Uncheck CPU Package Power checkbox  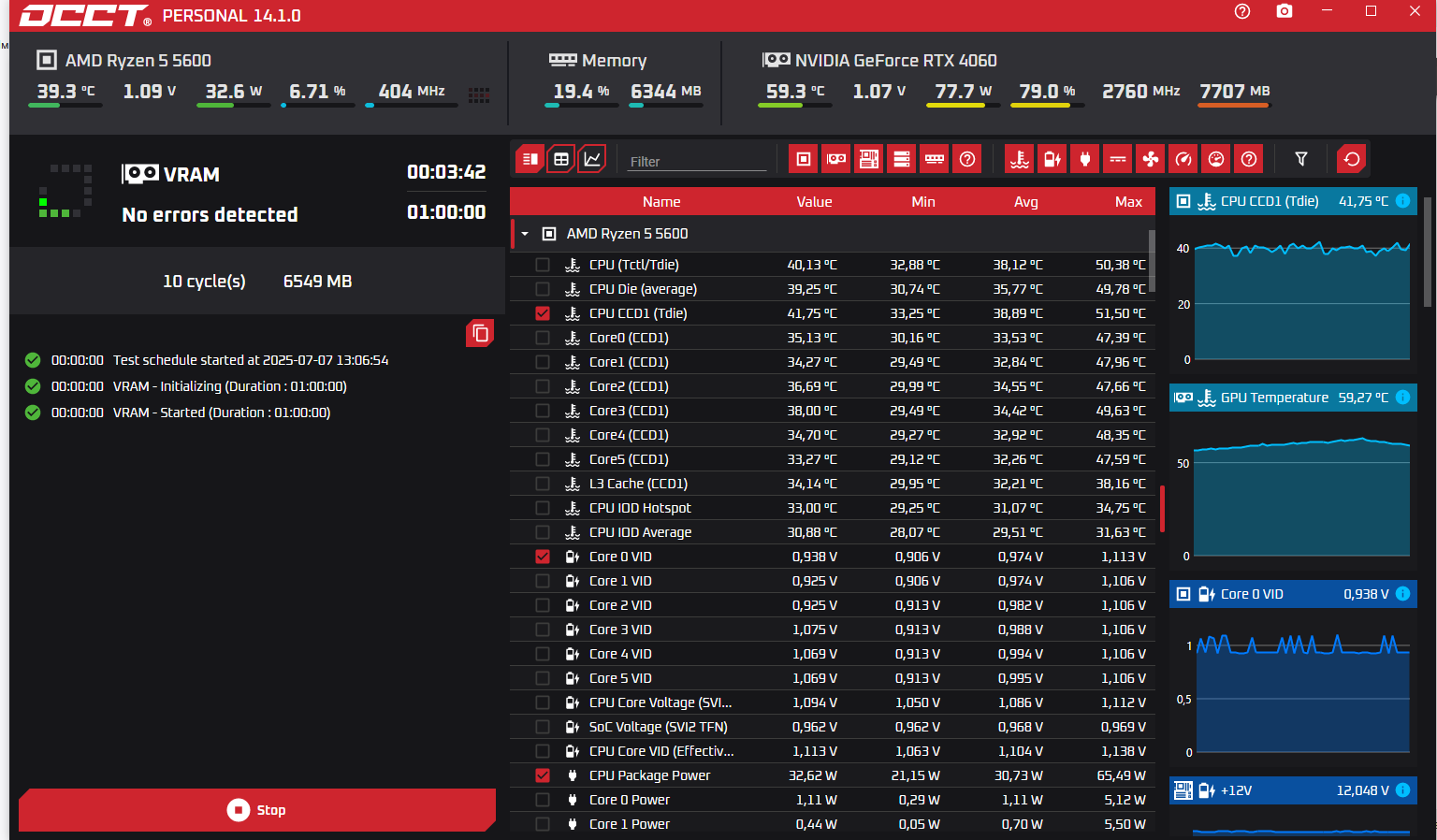point(543,775)
